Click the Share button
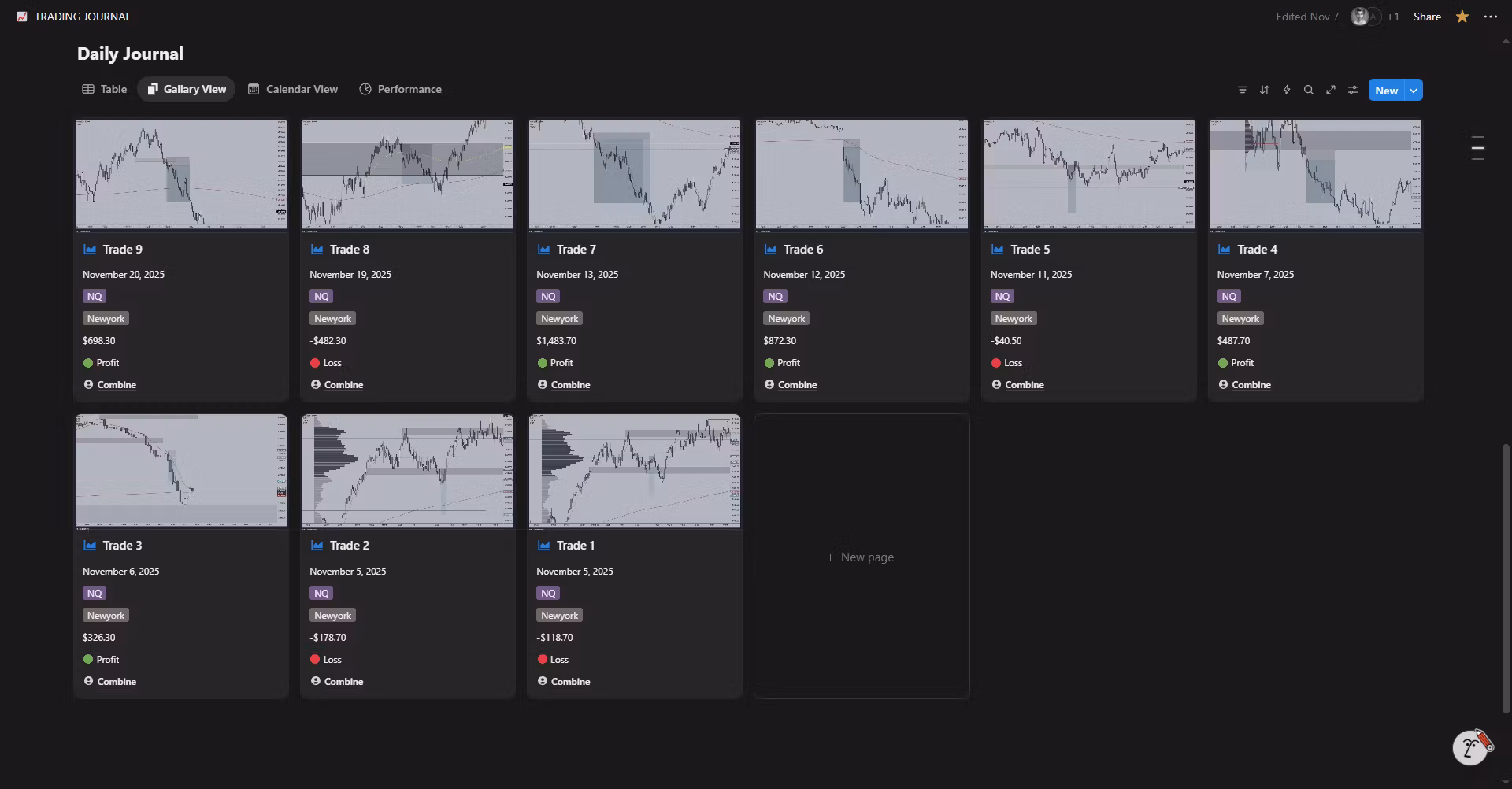This screenshot has height=789, width=1512. (x=1426, y=17)
